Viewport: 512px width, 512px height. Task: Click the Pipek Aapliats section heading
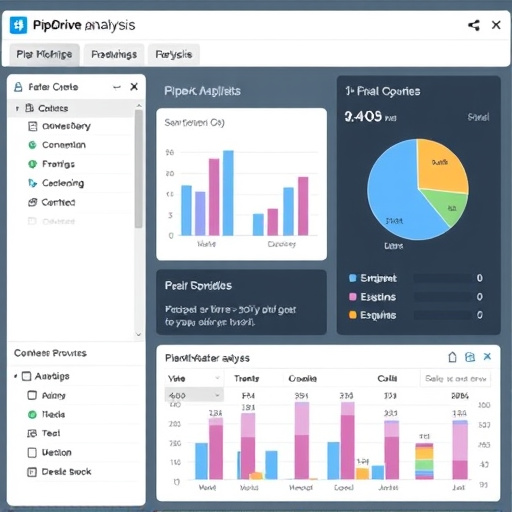202,91
